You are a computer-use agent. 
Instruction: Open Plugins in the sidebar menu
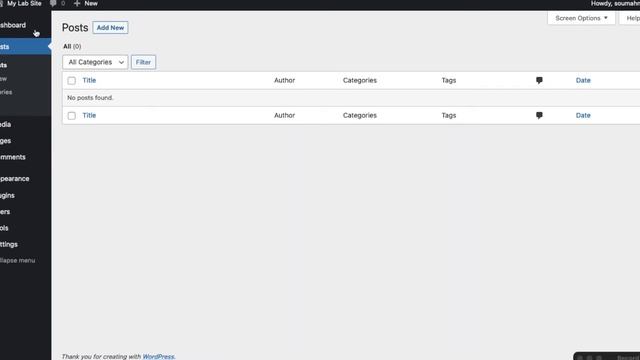[7, 196]
